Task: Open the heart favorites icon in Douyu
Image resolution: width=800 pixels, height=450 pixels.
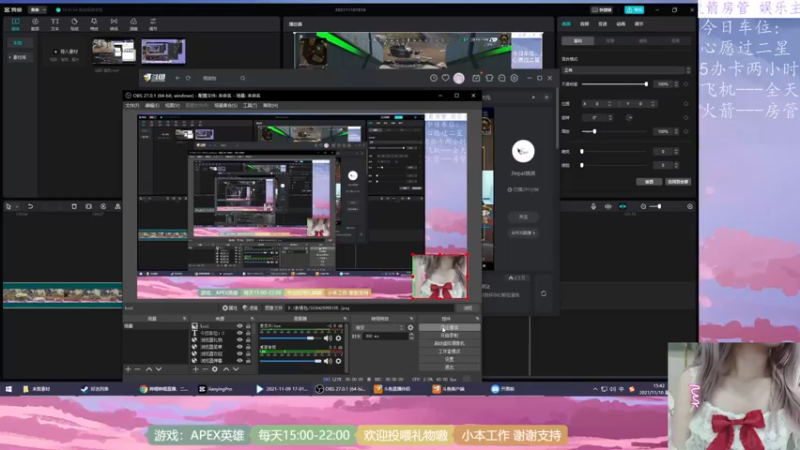Action: 445,78
